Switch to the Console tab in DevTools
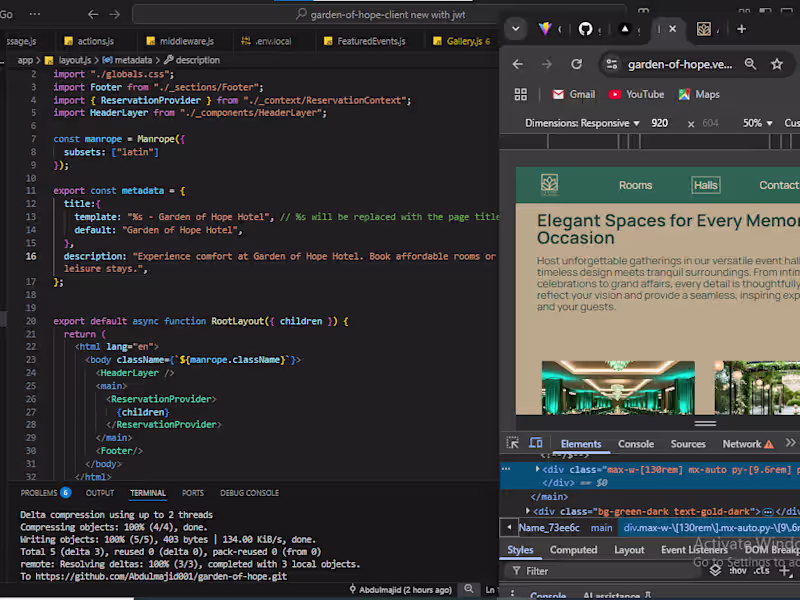 [x=636, y=444]
